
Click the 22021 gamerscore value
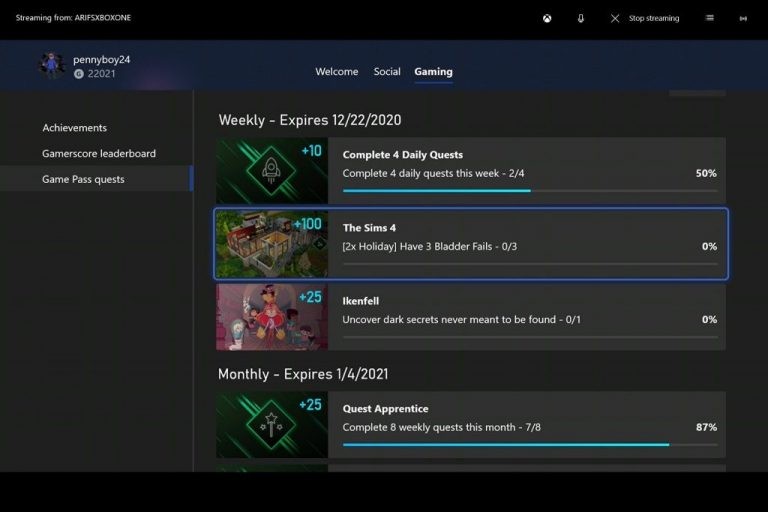coord(101,74)
